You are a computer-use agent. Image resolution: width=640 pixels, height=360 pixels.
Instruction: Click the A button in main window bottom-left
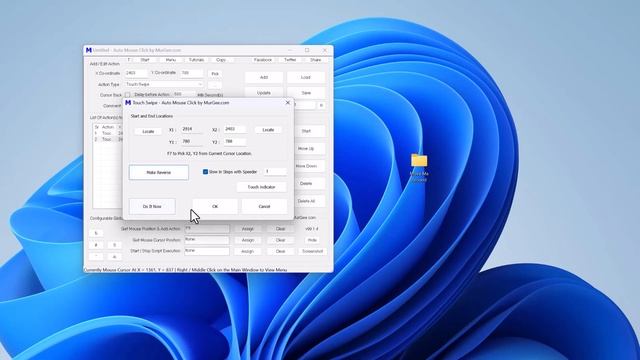(x=114, y=257)
